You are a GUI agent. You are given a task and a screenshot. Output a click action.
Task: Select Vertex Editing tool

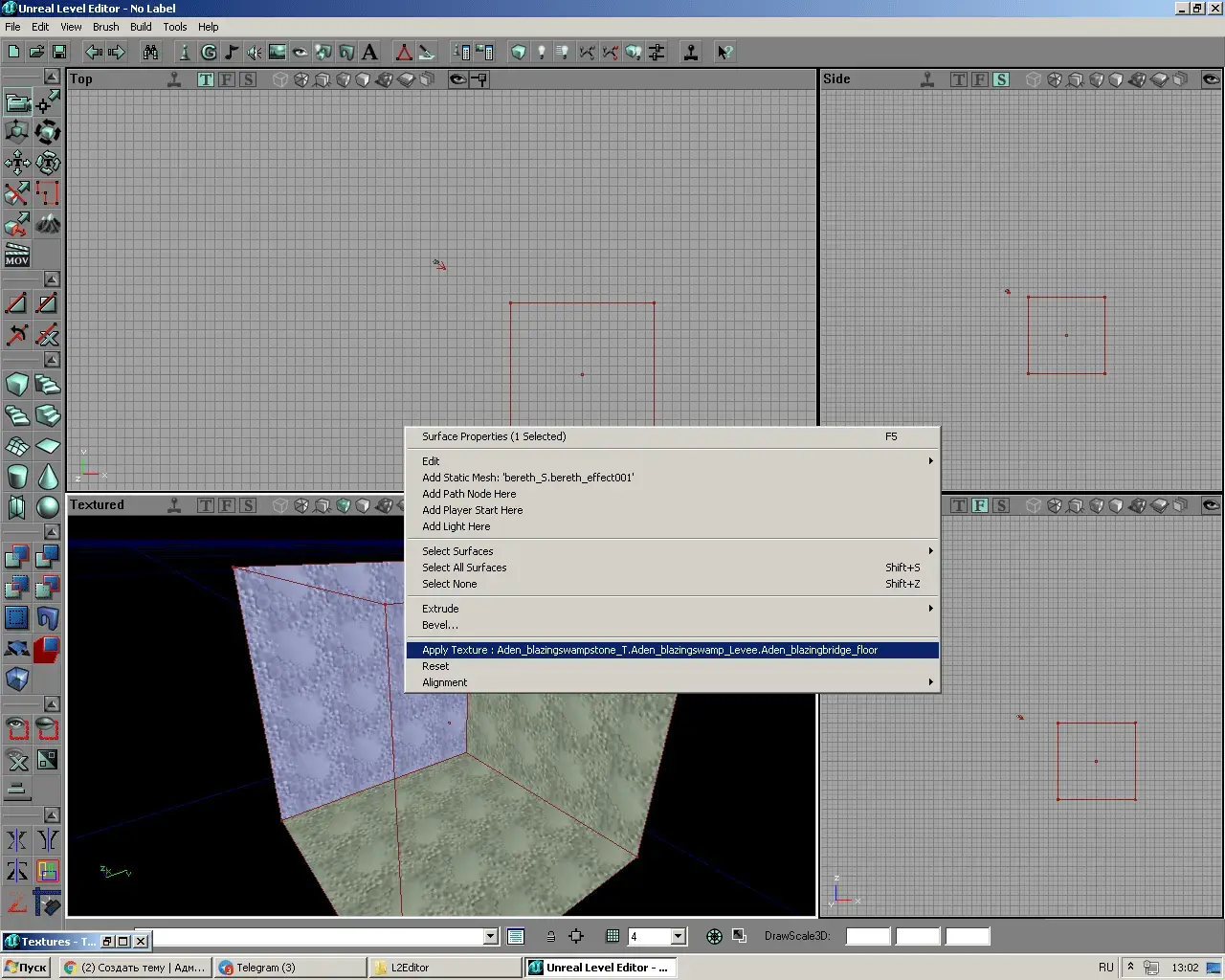point(48,101)
